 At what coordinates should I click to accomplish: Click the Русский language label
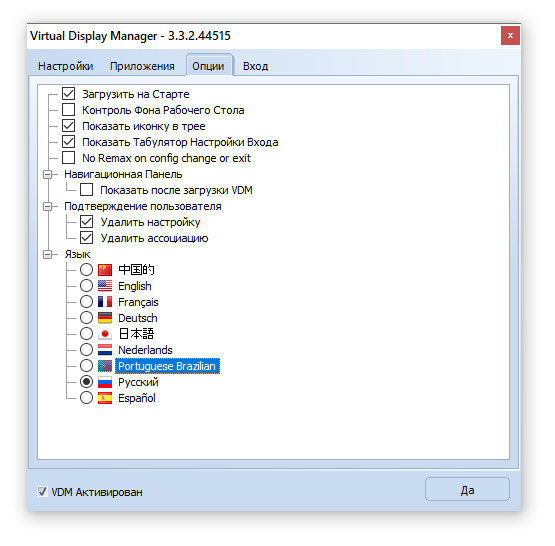[x=138, y=382]
